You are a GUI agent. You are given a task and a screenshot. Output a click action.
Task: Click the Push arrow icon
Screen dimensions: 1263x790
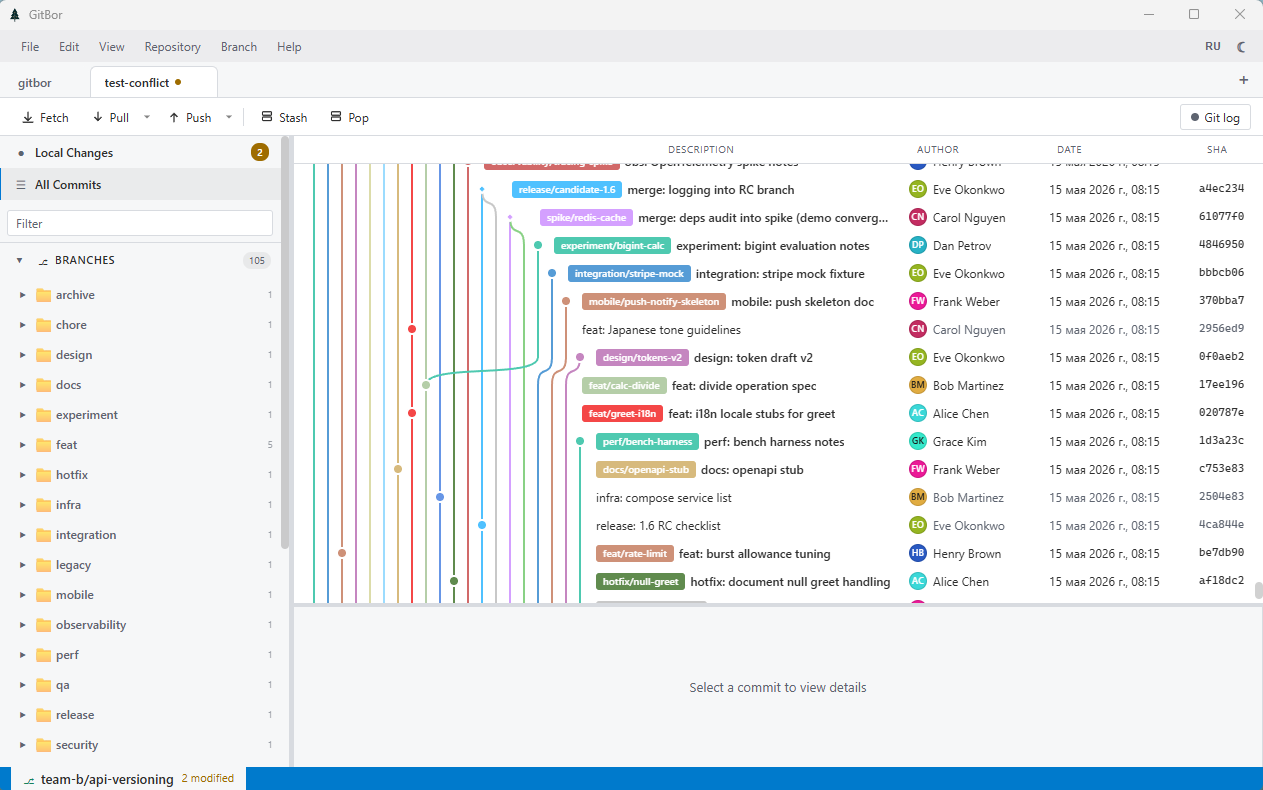(x=174, y=118)
